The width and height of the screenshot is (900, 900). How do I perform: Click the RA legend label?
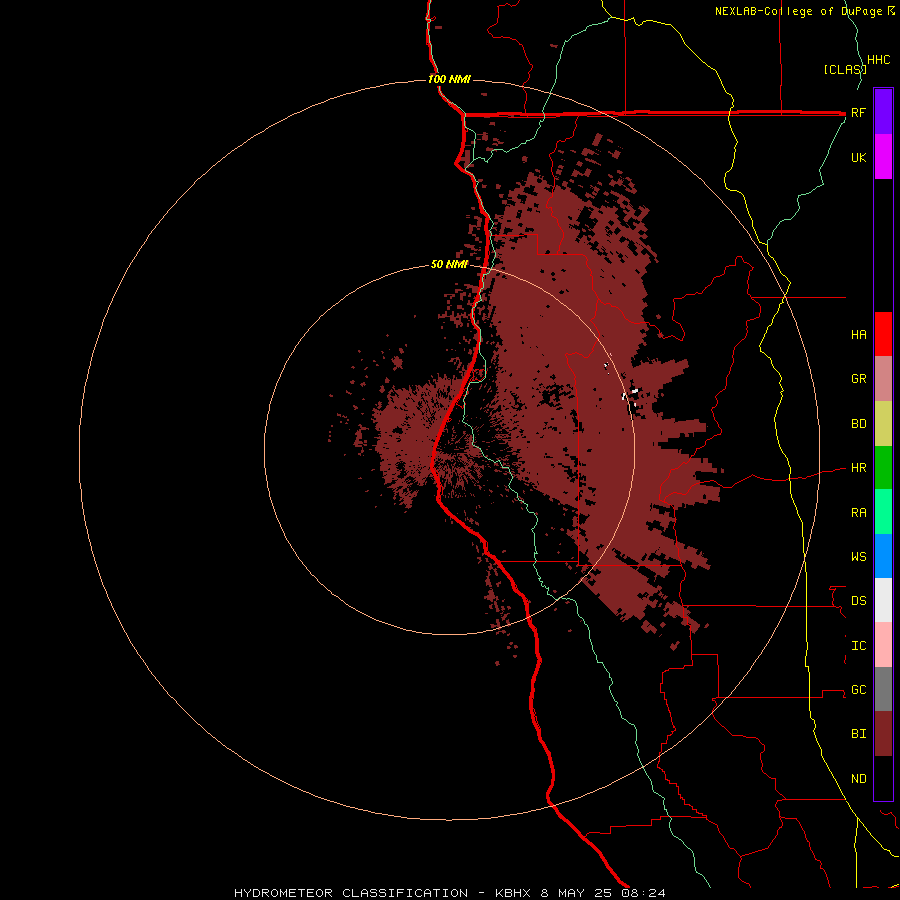click(x=858, y=513)
